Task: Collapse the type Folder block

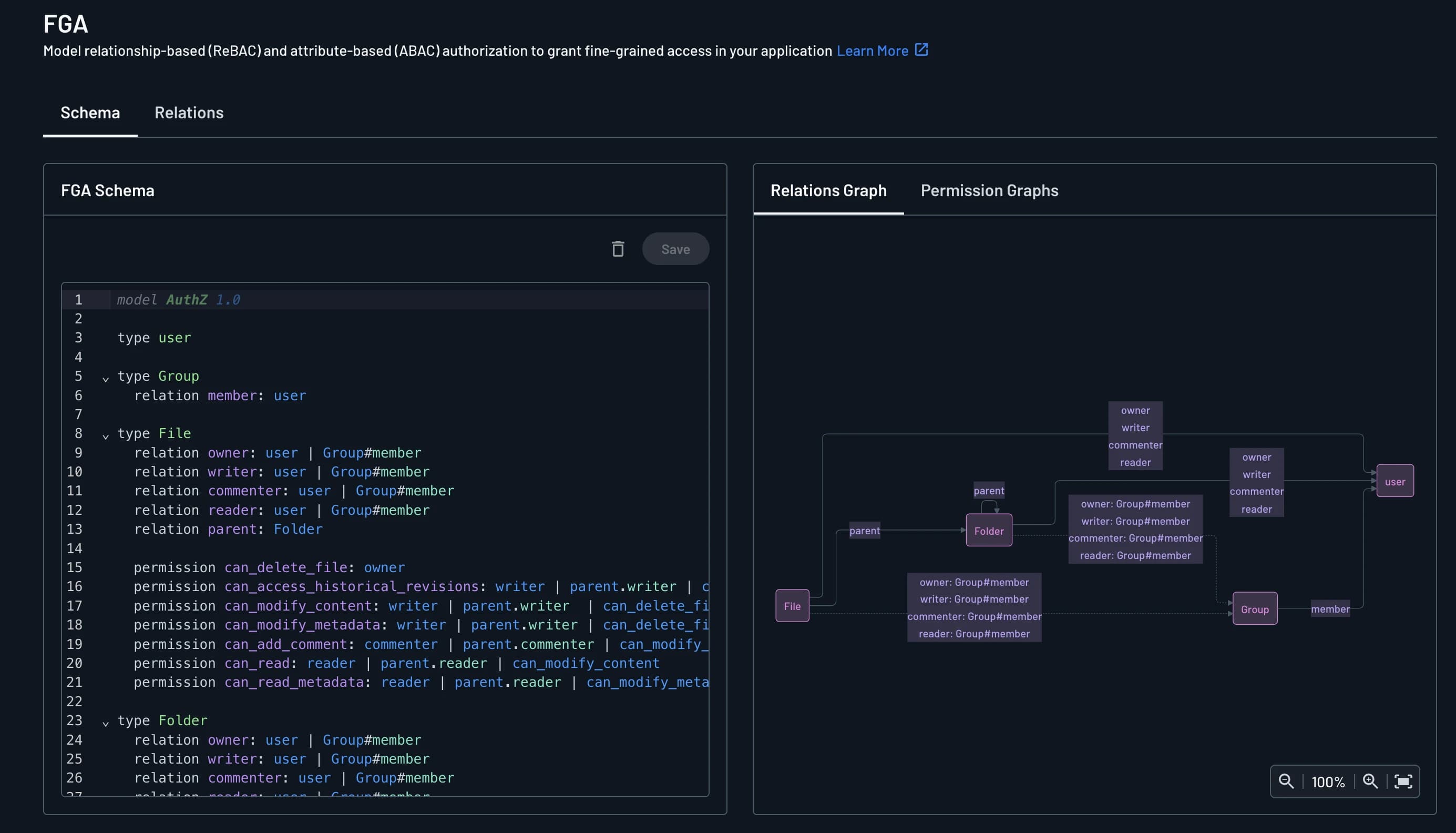Action: point(105,723)
